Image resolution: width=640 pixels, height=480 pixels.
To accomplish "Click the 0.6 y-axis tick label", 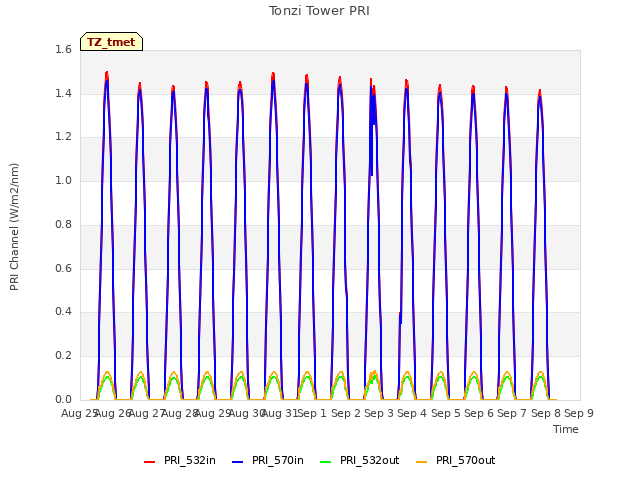I will (63, 268).
